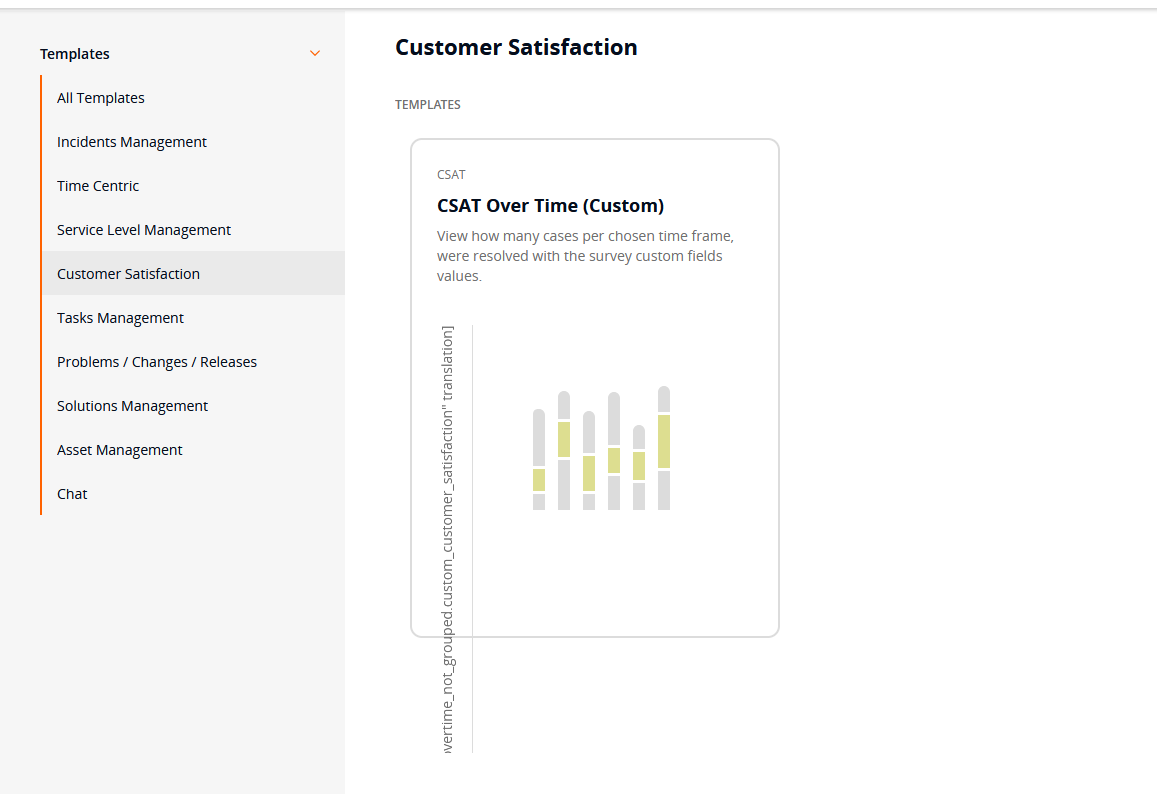Select the Incidents Management category
Image resolution: width=1157 pixels, height=794 pixels.
(x=131, y=141)
